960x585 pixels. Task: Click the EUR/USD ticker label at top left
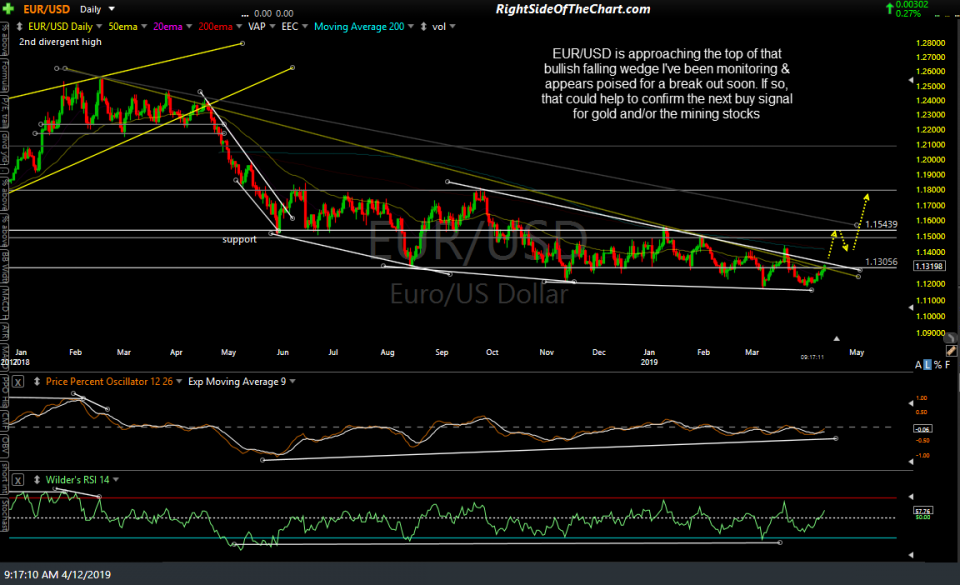tap(45, 8)
